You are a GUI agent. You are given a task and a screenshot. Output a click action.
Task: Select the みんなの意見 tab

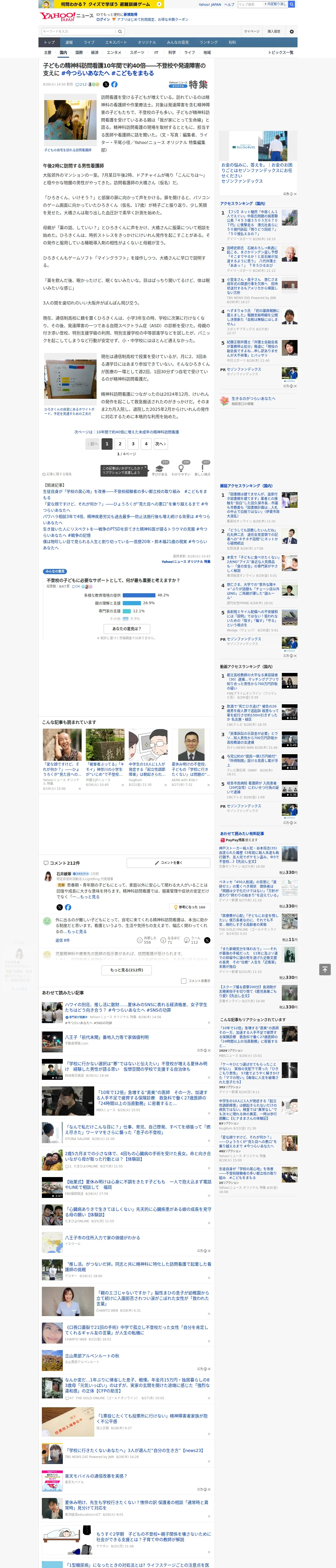[x=177, y=42]
